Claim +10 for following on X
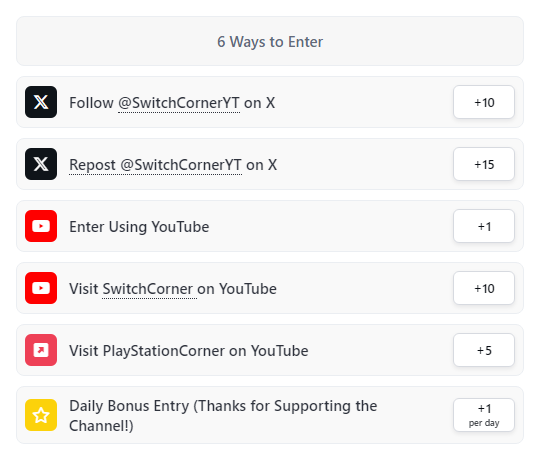Image resolution: width=540 pixels, height=454 pixels. (484, 102)
